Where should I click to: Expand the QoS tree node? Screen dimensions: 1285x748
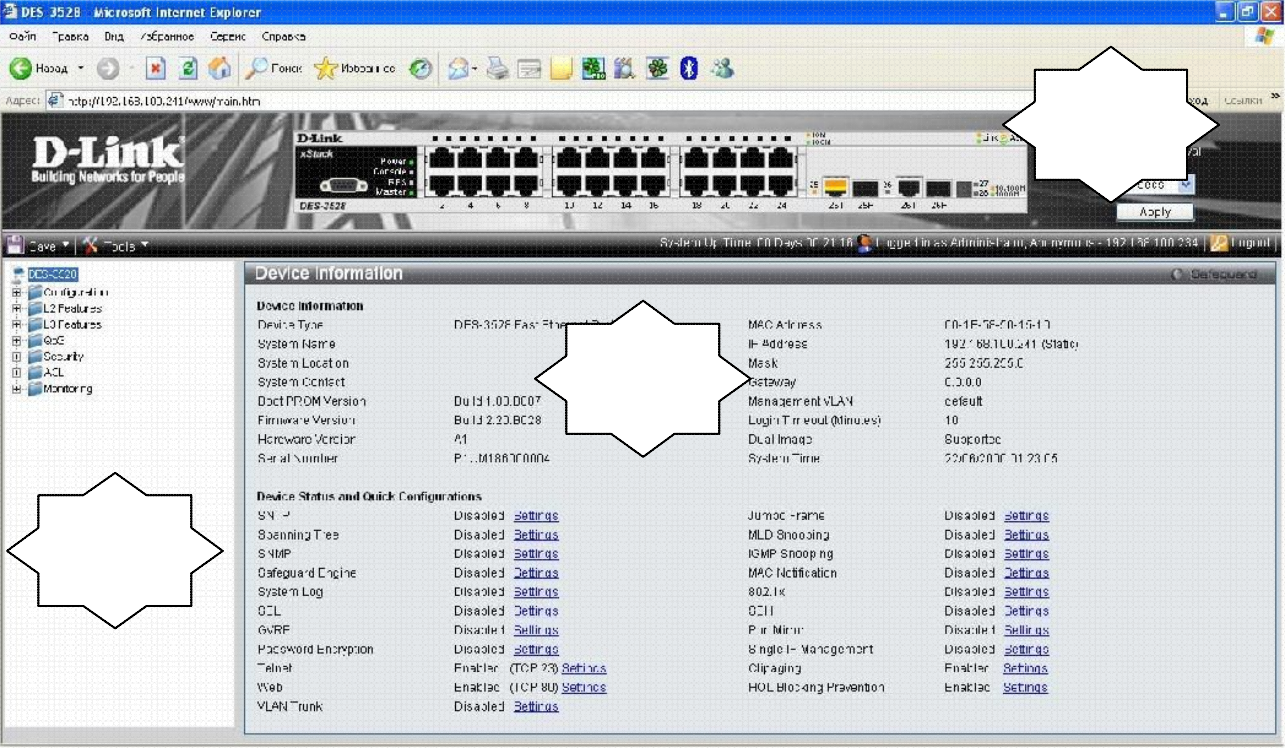click(x=16, y=340)
